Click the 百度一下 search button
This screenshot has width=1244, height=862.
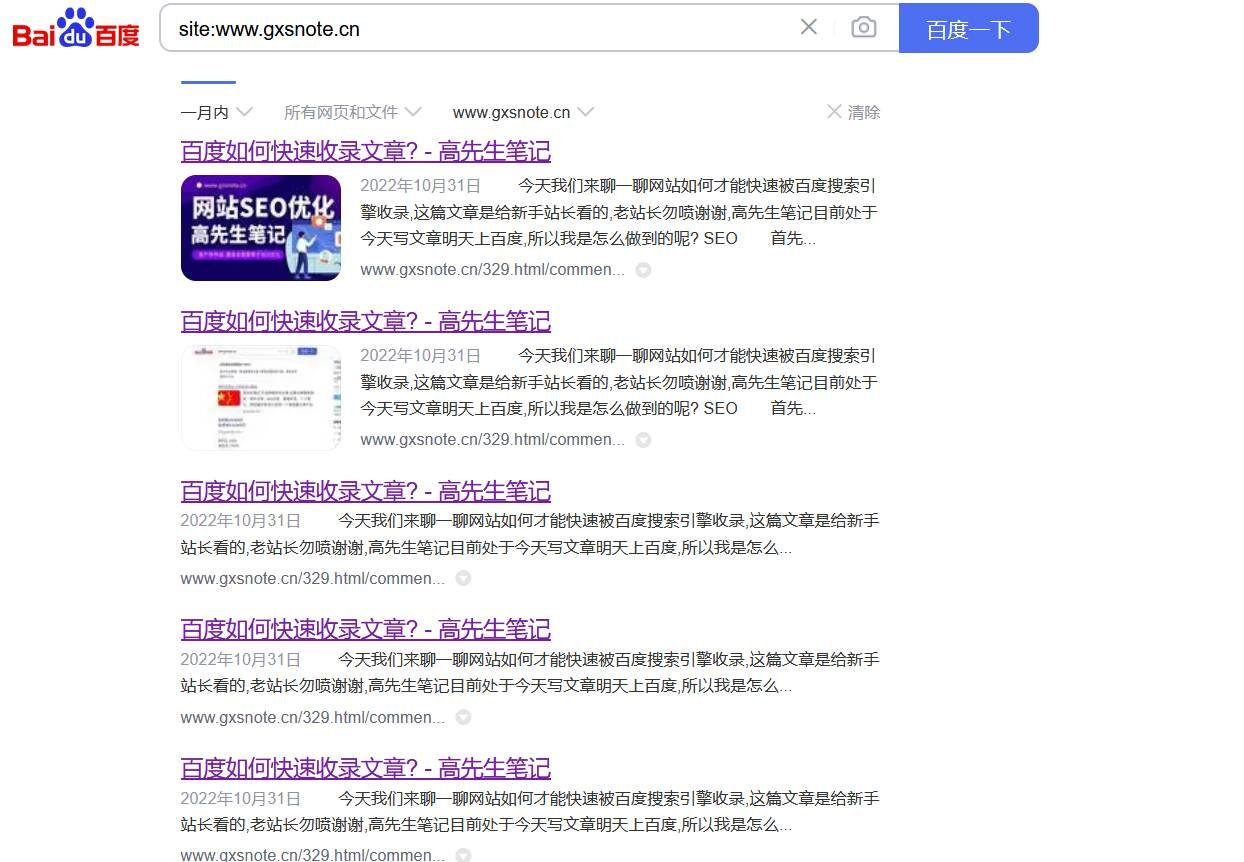969,28
